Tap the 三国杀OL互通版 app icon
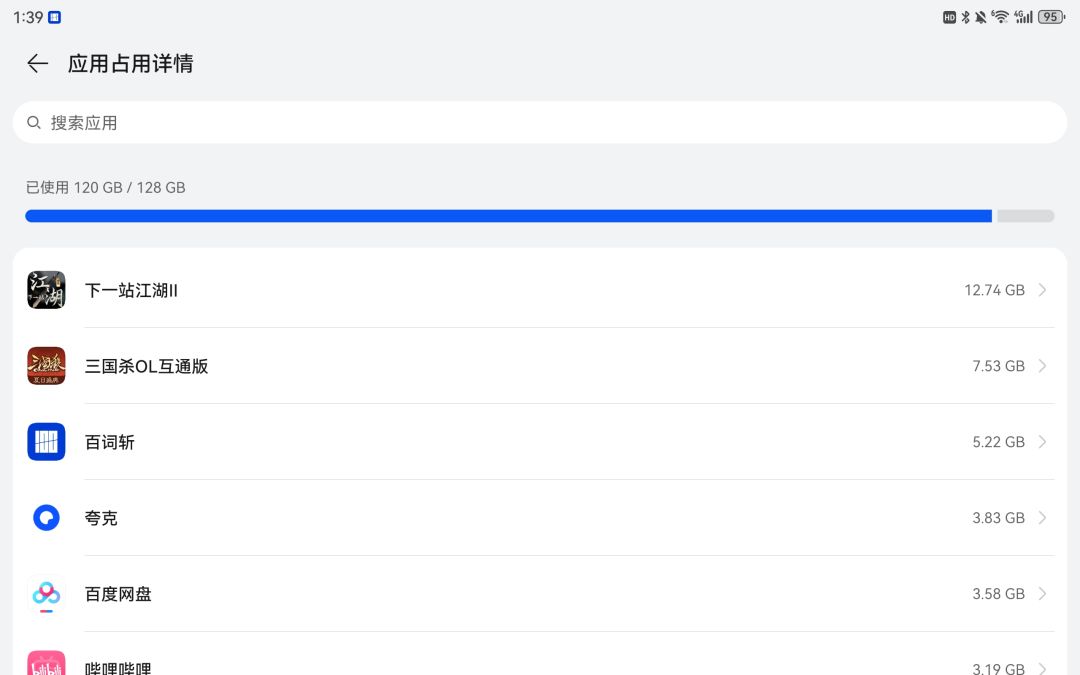This screenshot has height=675, width=1080. tap(46, 366)
